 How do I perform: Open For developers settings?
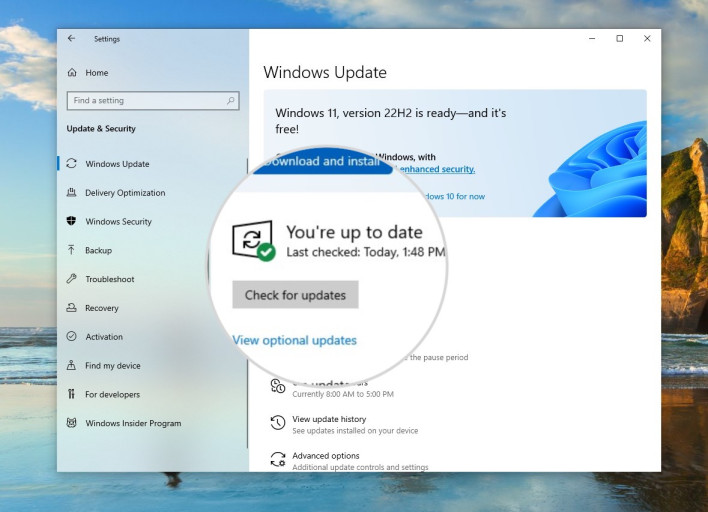point(152,394)
